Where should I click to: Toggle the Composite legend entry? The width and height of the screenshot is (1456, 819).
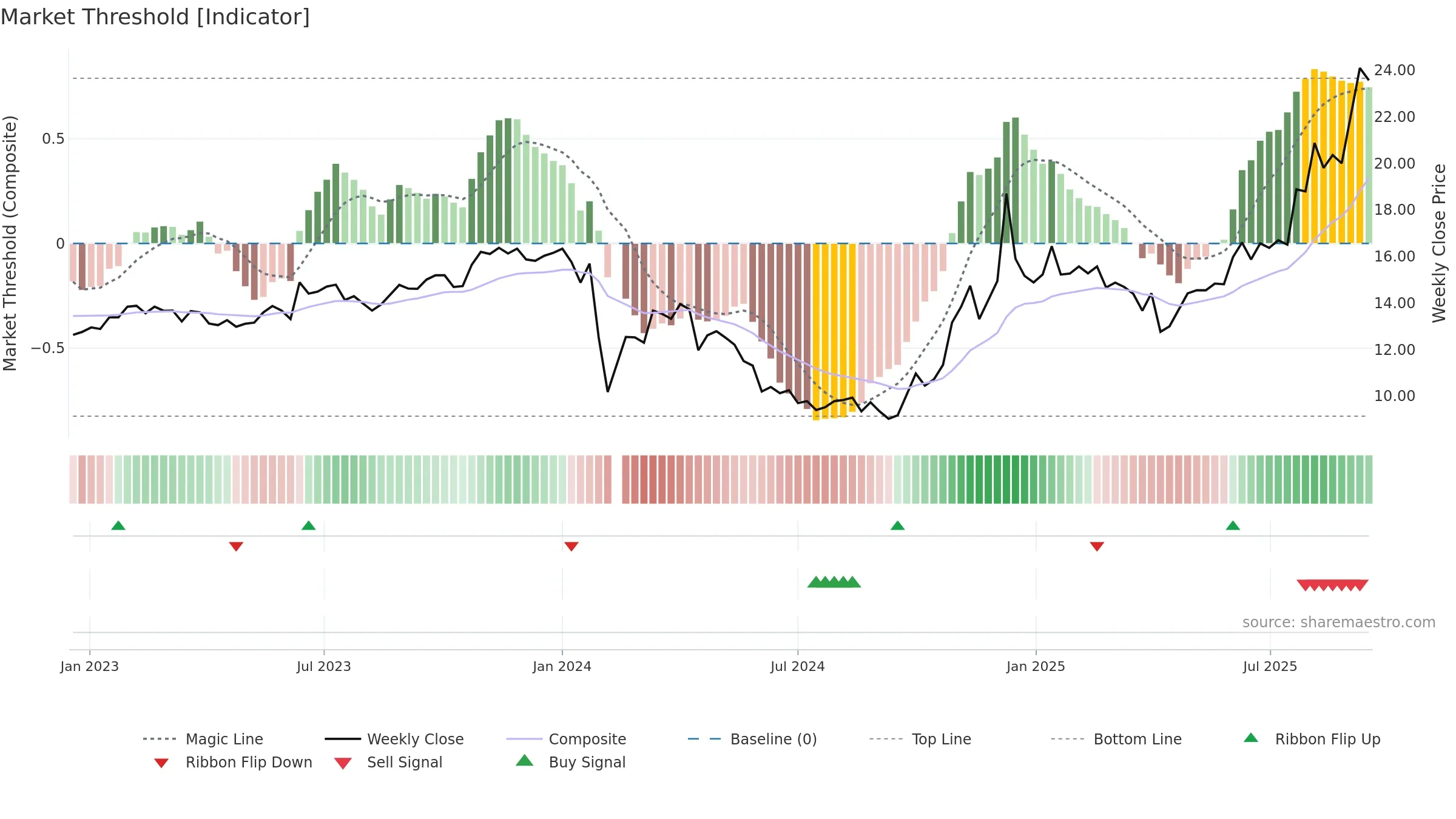(x=566, y=739)
